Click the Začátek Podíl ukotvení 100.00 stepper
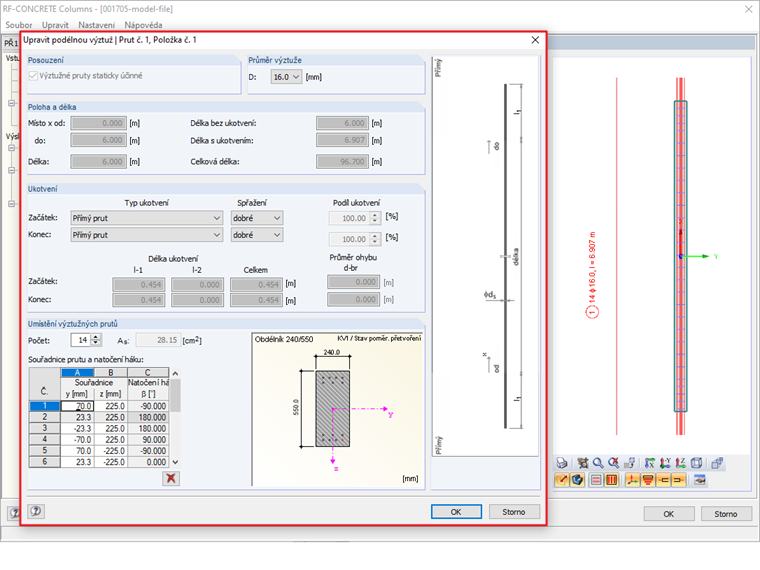The image size is (760, 570). (x=375, y=218)
